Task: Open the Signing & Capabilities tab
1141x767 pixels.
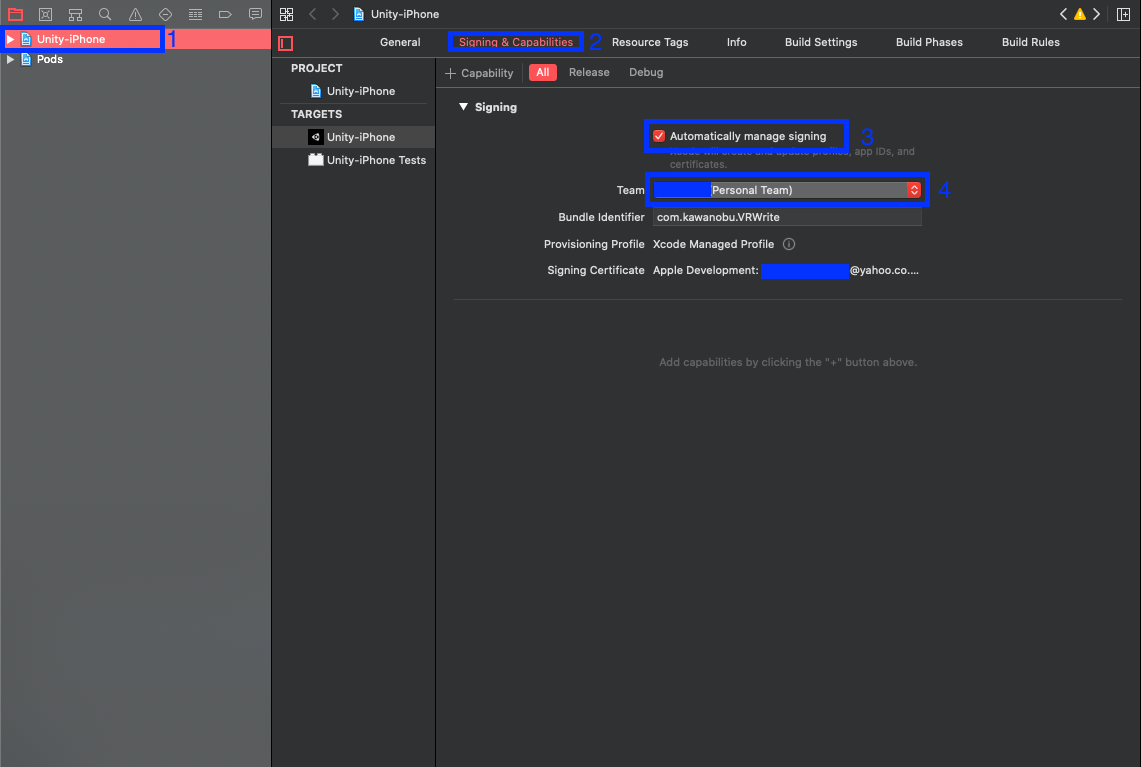Action: point(516,42)
